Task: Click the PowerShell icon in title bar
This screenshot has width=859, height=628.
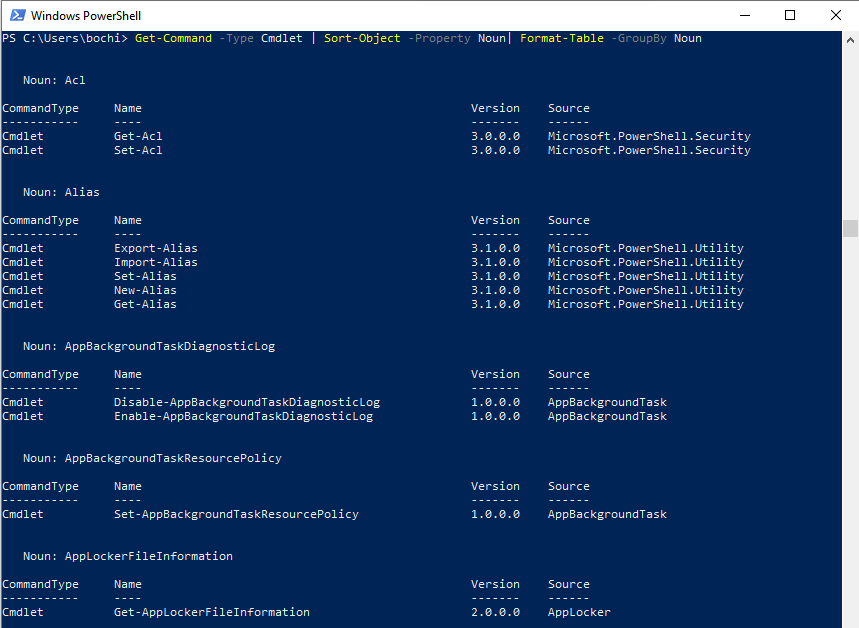Action: (18, 15)
